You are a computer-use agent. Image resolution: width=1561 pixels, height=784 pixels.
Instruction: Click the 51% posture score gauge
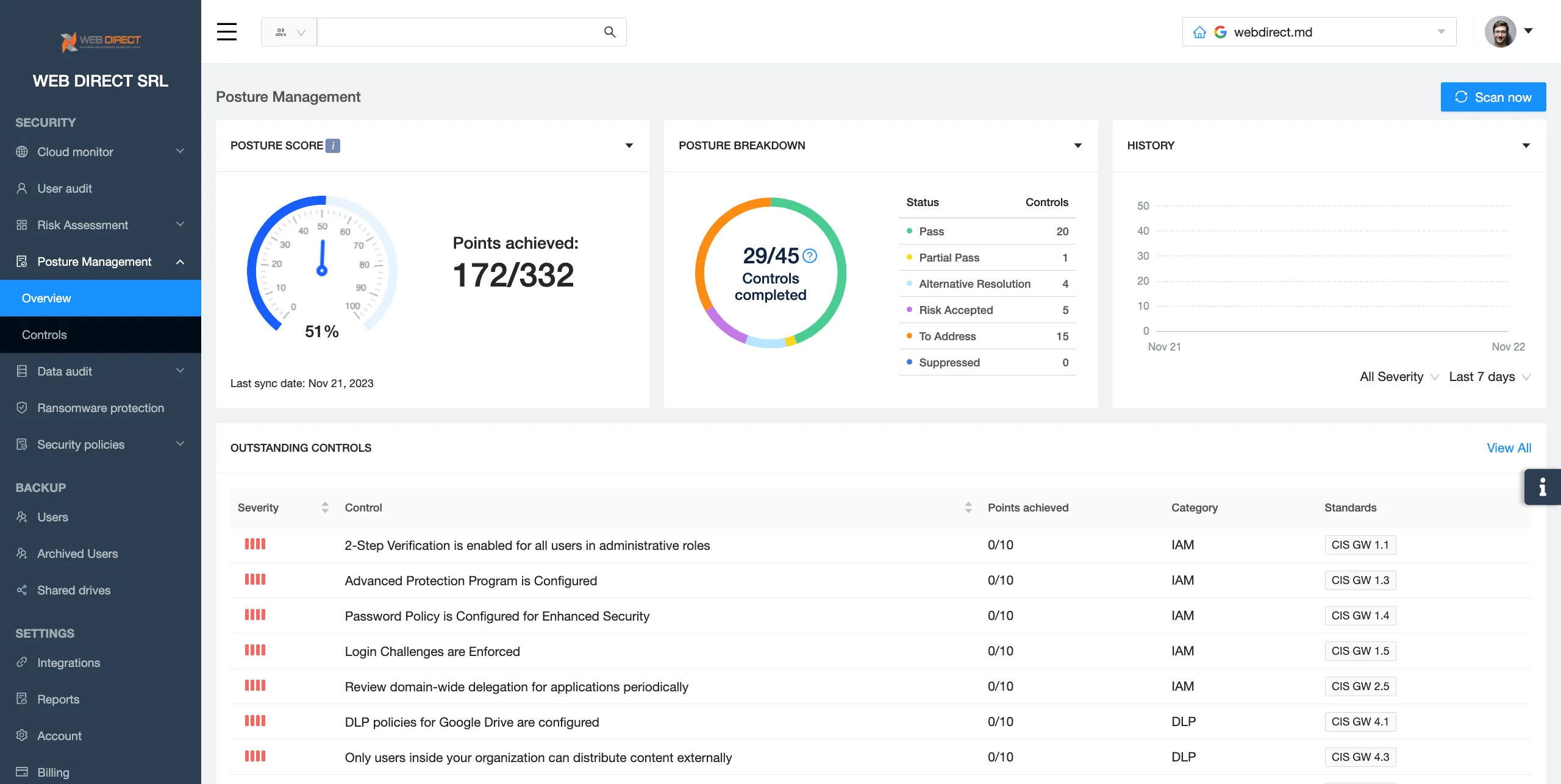(x=321, y=271)
